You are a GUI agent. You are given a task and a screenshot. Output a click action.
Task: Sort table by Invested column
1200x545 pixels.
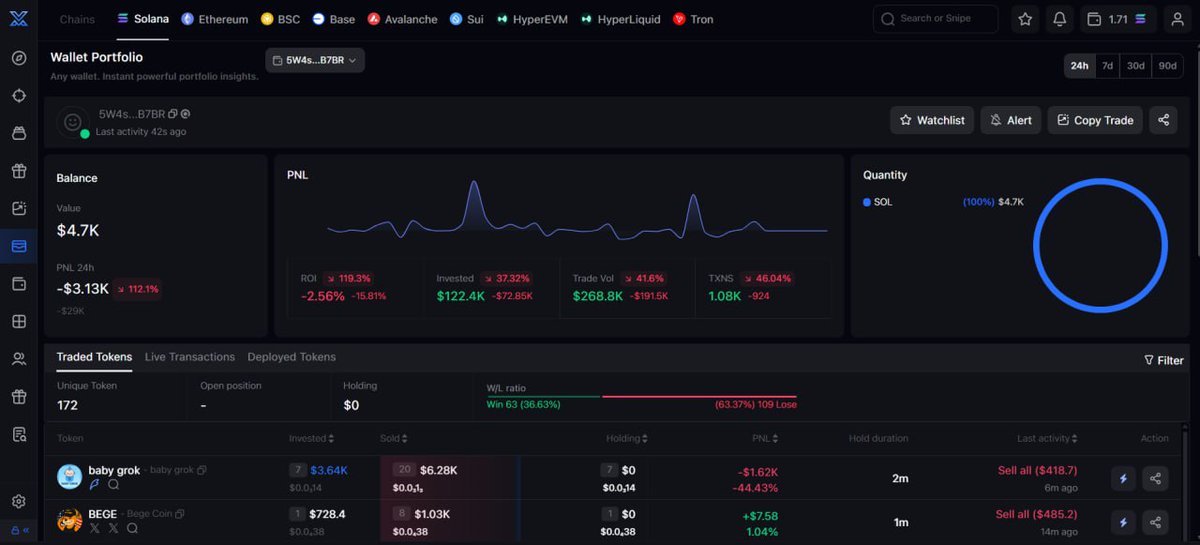point(311,438)
